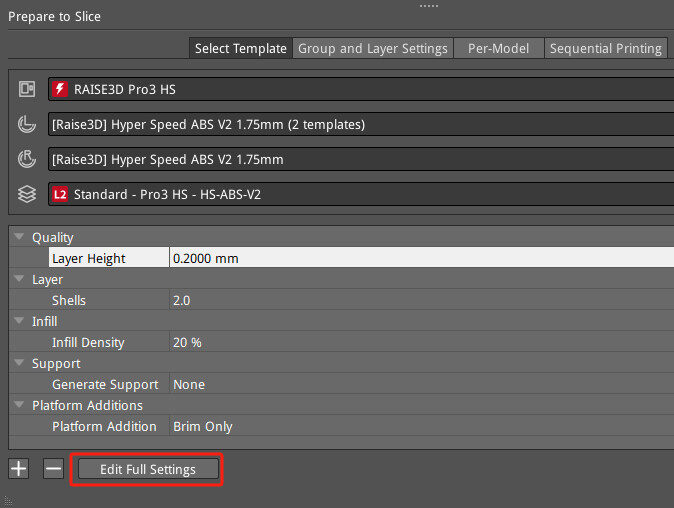674x508 pixels.
Task: Collapse the Quality section
Action: click(19, 236)
